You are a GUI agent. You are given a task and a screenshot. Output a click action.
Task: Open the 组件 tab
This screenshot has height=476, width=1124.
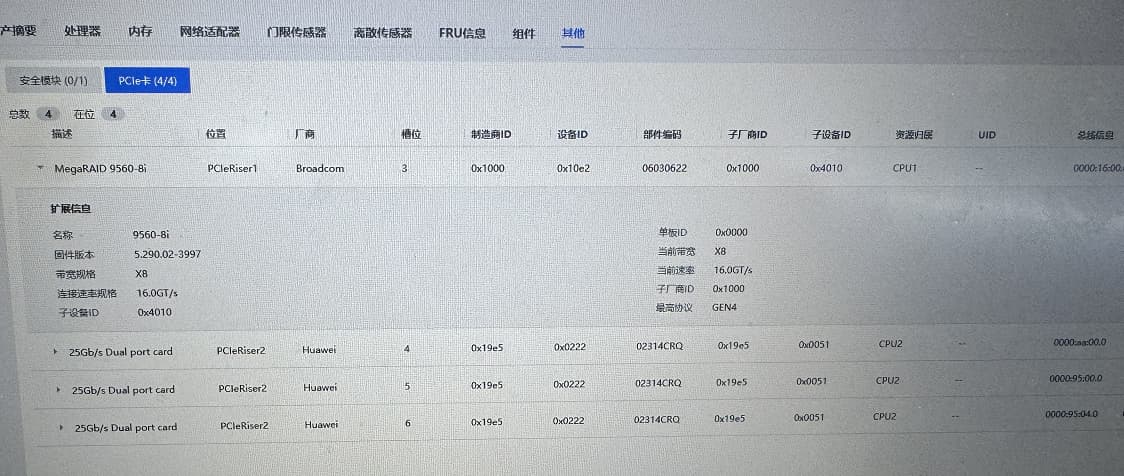pyautogui.click(x=524, y=32)
